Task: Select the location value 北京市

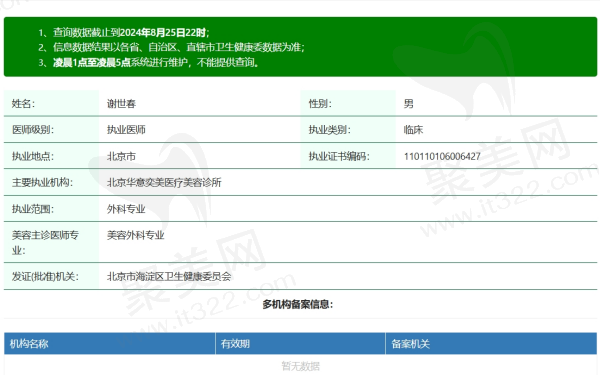Action: click(121, 156)
